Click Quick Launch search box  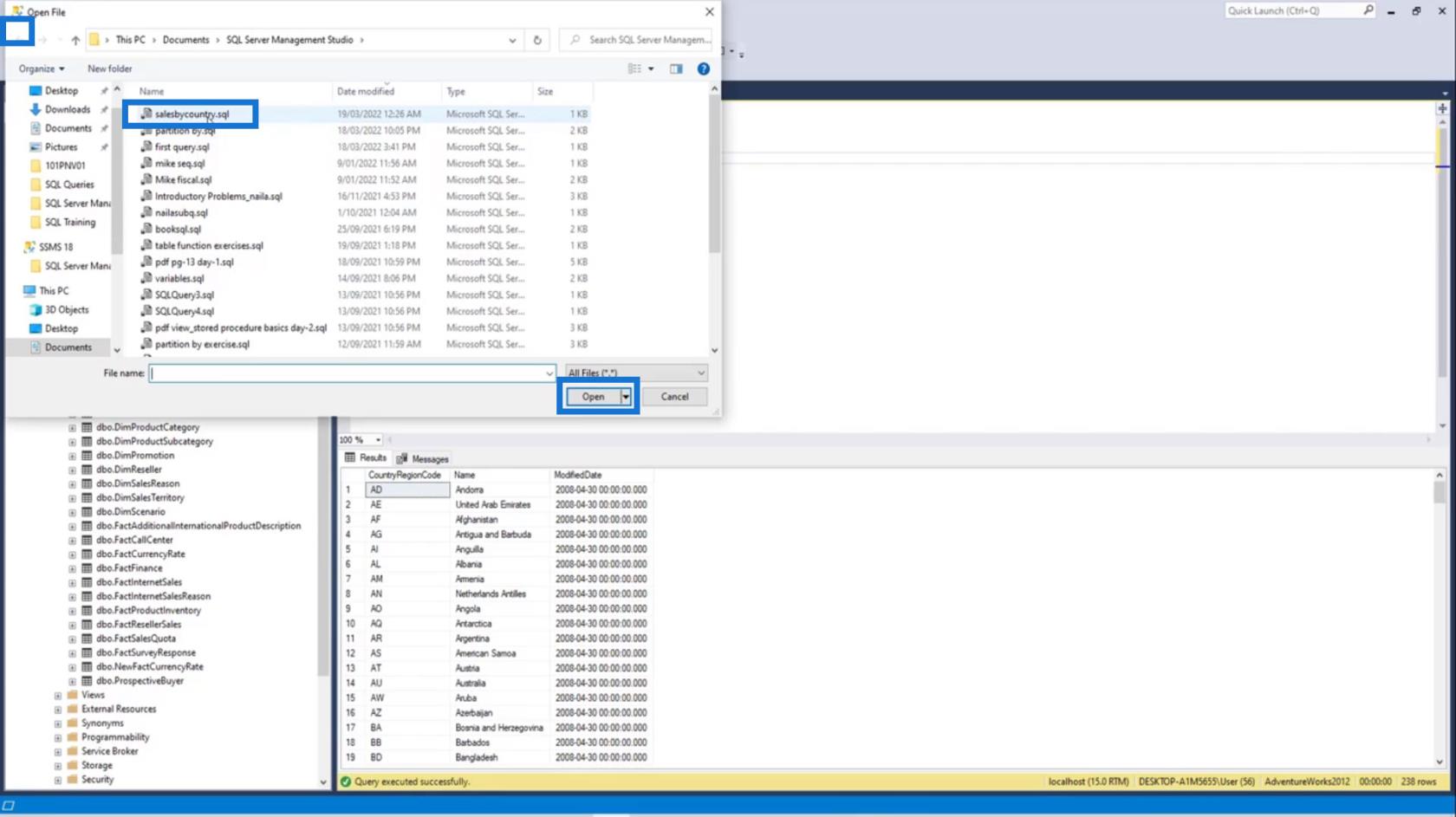pyautogui.click(x=1292, y=10)
